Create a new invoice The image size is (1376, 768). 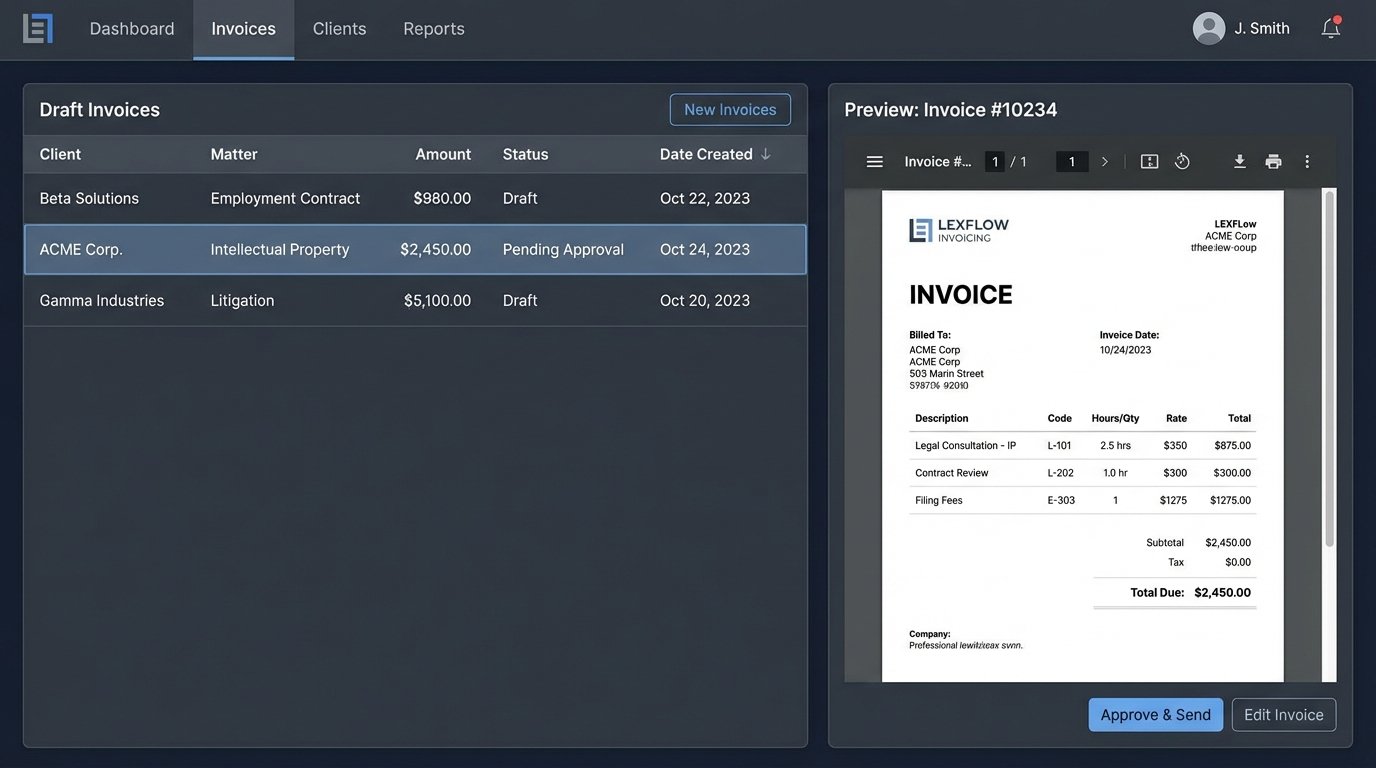click(730, 108)
